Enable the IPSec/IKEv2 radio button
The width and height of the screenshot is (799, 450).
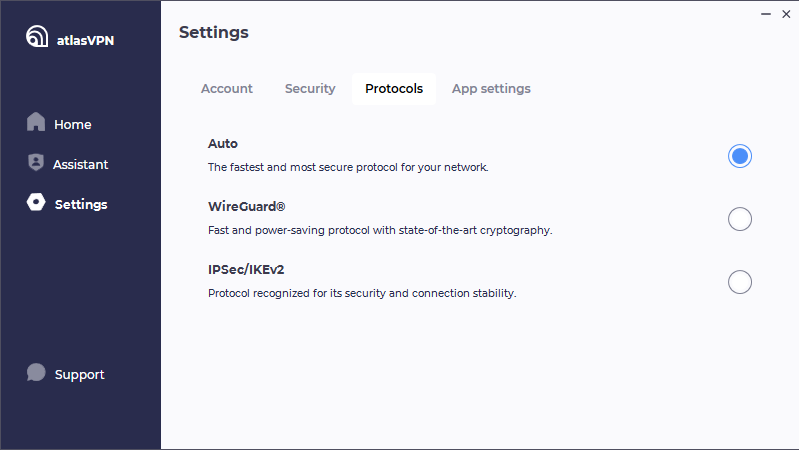coord(740,282)
